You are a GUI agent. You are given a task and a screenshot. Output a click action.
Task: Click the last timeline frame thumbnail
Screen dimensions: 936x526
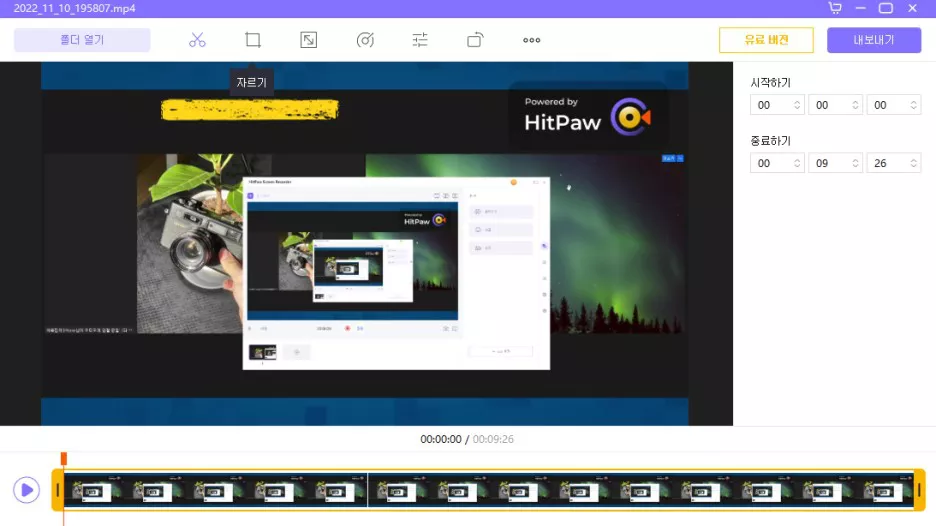coord(883,490)
